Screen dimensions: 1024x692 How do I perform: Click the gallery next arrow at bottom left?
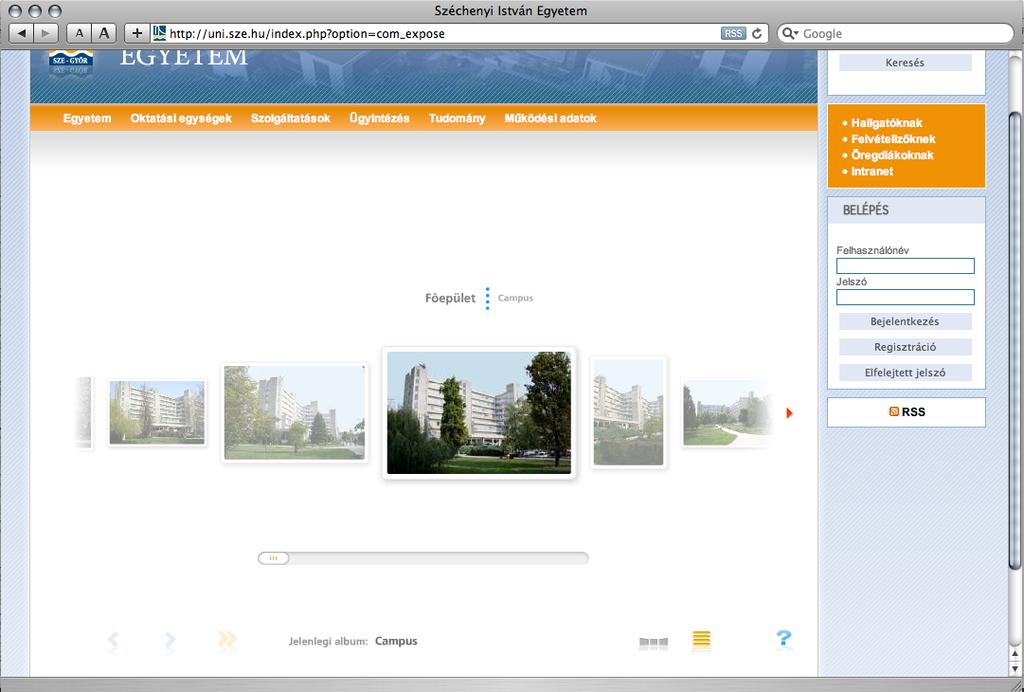point(170,640)
